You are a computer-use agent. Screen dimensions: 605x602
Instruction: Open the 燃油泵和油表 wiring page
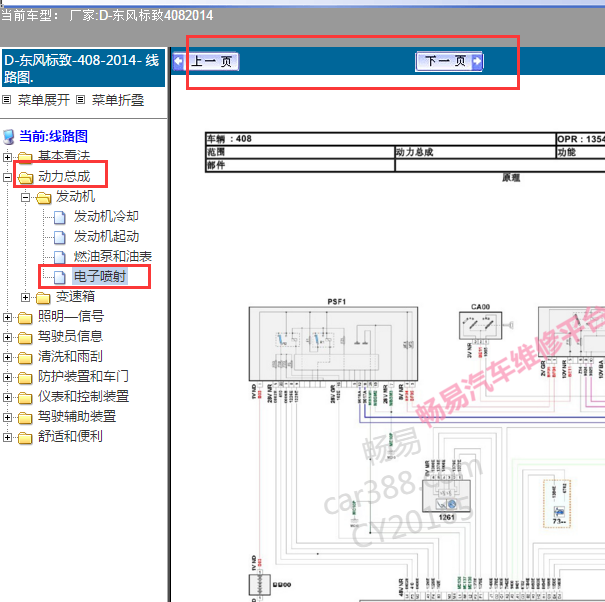click(113, 257)
